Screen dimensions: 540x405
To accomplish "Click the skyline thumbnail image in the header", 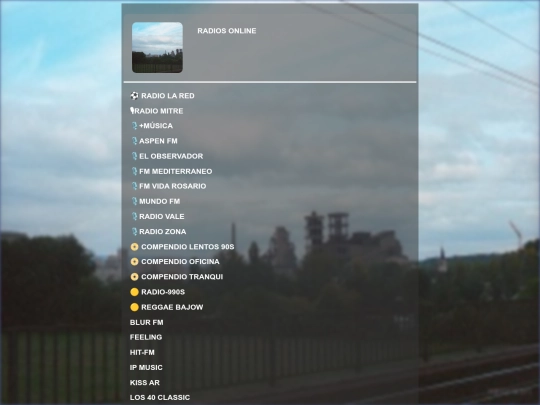I will coord(157,48).
